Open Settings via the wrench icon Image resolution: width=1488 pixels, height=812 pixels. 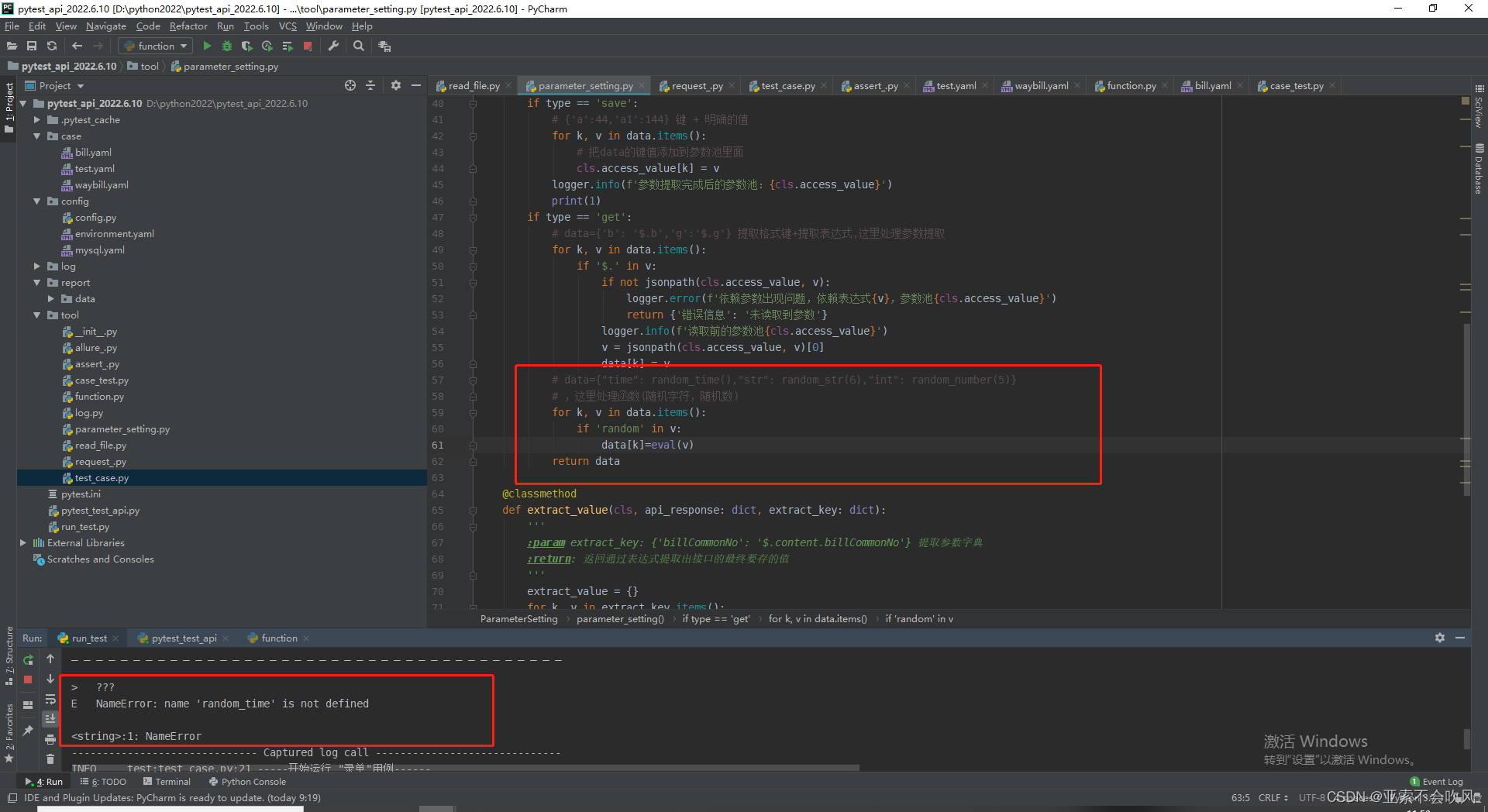[x=333, y=46]
